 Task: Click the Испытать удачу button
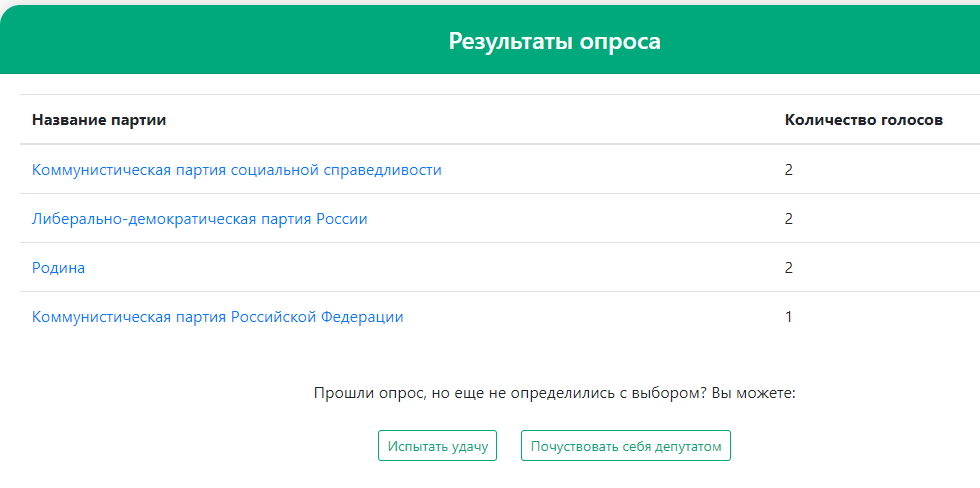point(438,446)
